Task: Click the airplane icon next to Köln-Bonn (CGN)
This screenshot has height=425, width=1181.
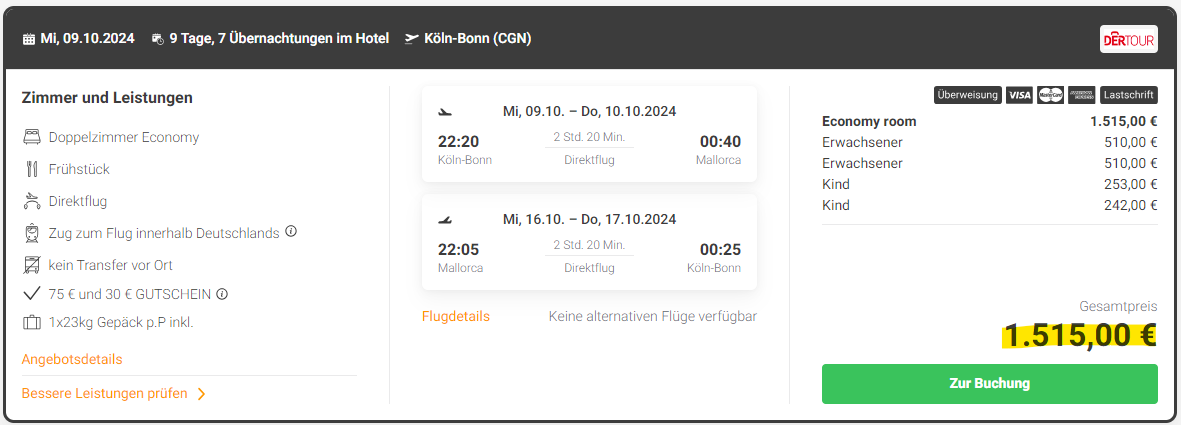Action: pyautogui.click(x=411, y=40)
